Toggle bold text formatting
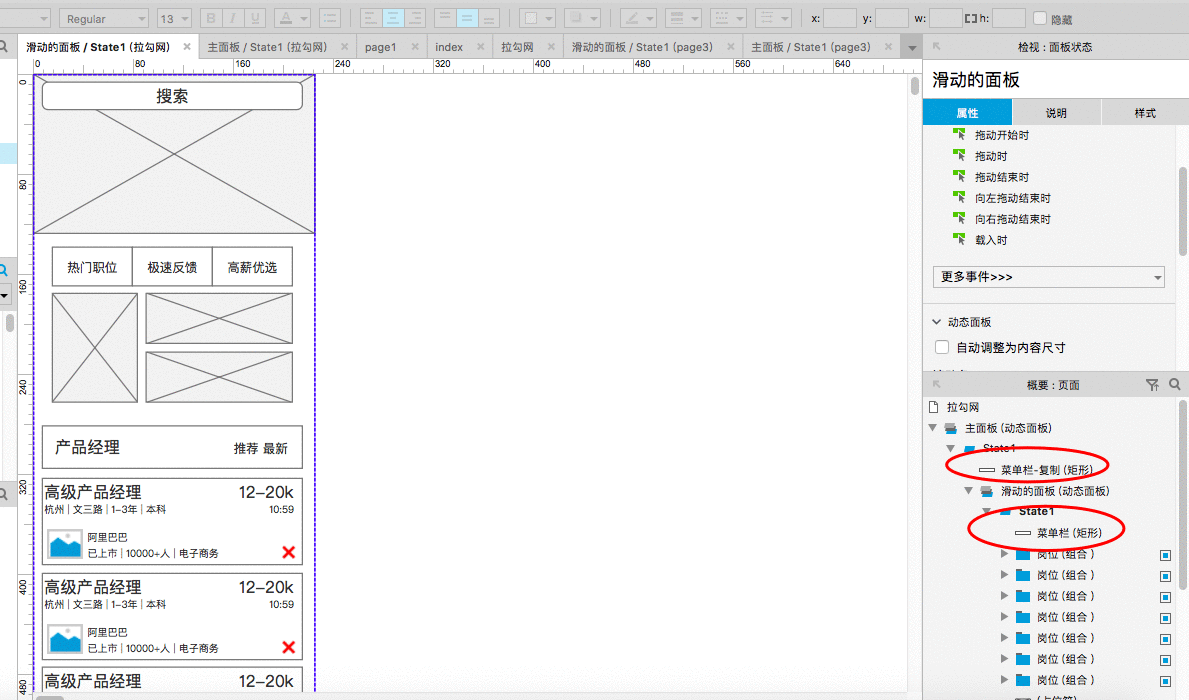1189x700 pixels. coord(211,18)
